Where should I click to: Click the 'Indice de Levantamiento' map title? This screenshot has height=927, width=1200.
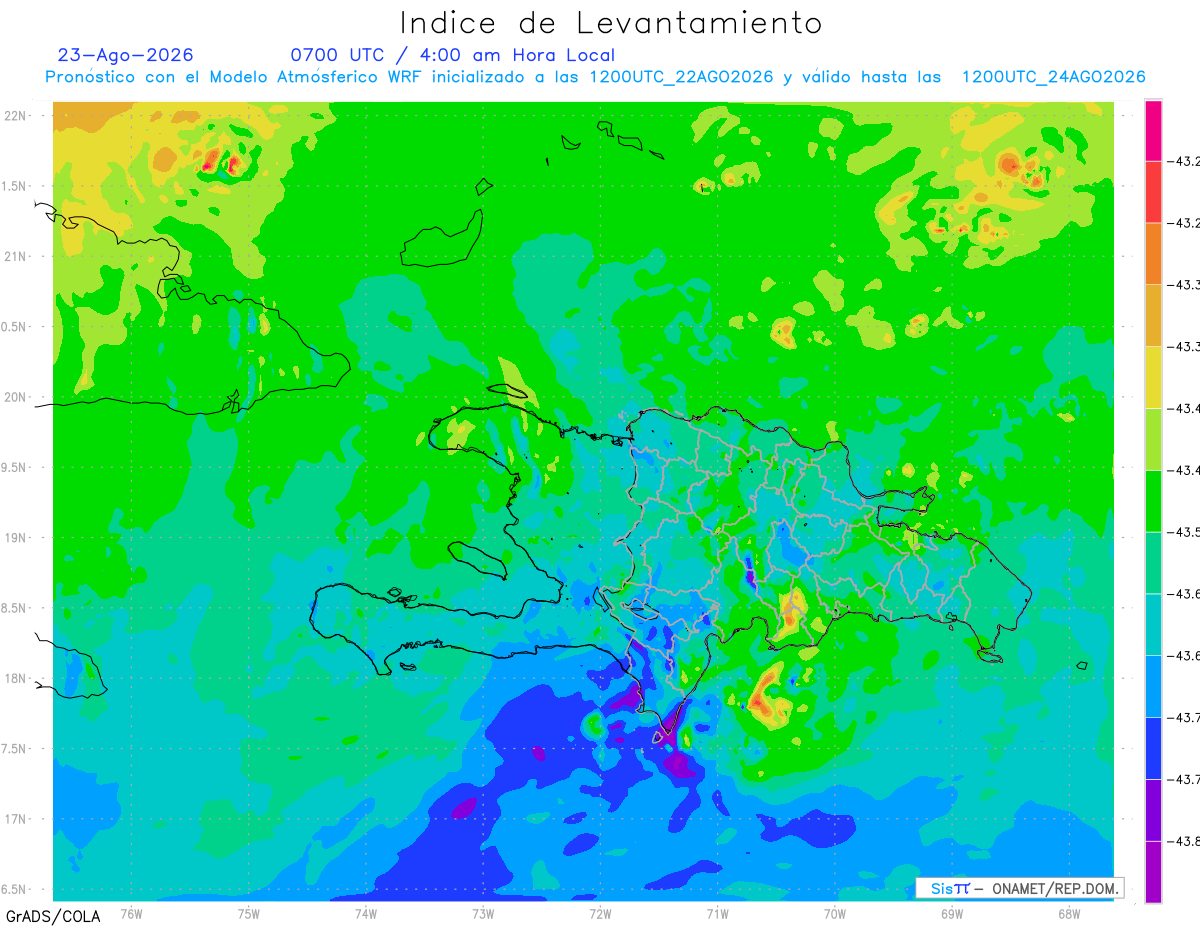point(611,23)
